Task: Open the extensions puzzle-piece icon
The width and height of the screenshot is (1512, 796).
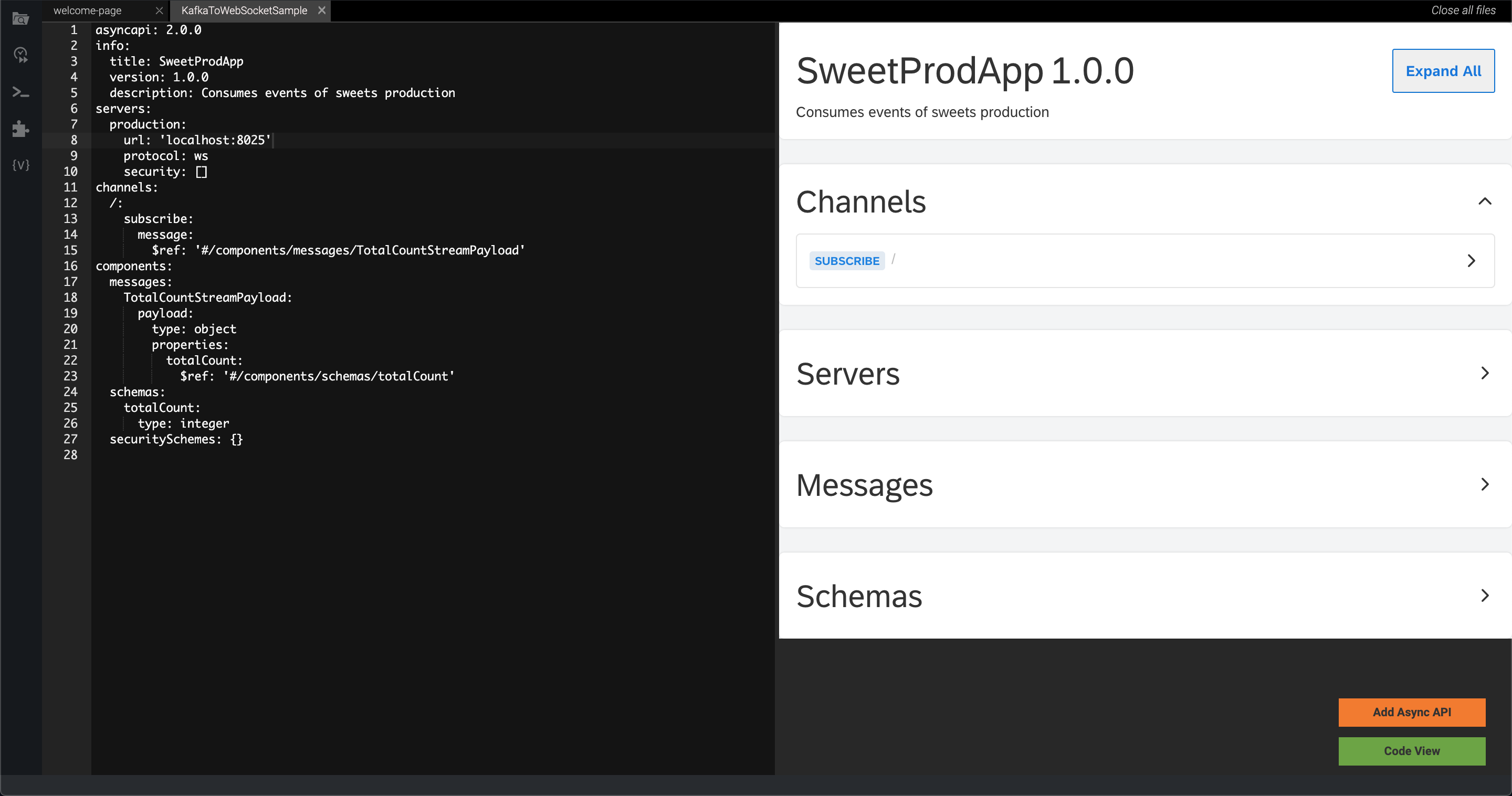Action: (20, 129)
